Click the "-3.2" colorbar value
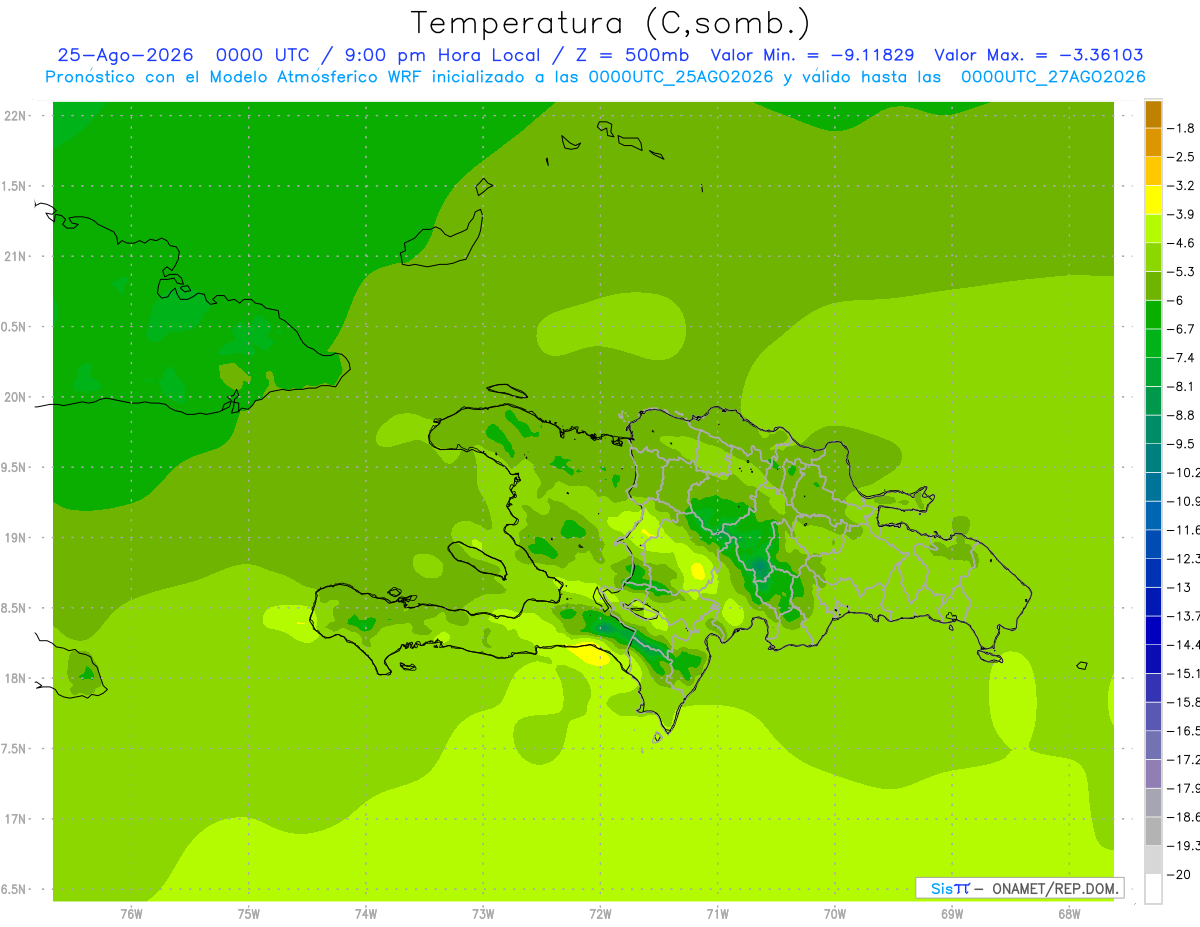Viewport: 1200px width, 927px height. tap(1181, 186)
